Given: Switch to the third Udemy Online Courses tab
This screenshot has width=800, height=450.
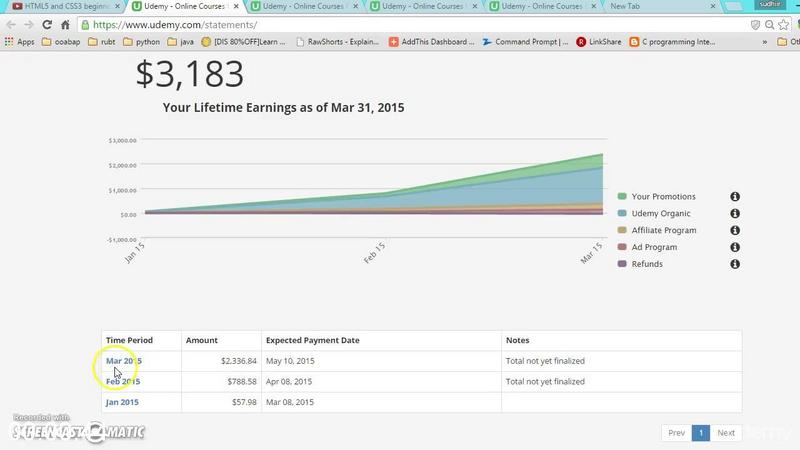Looking at the screenshot, I should pos(421,6).
